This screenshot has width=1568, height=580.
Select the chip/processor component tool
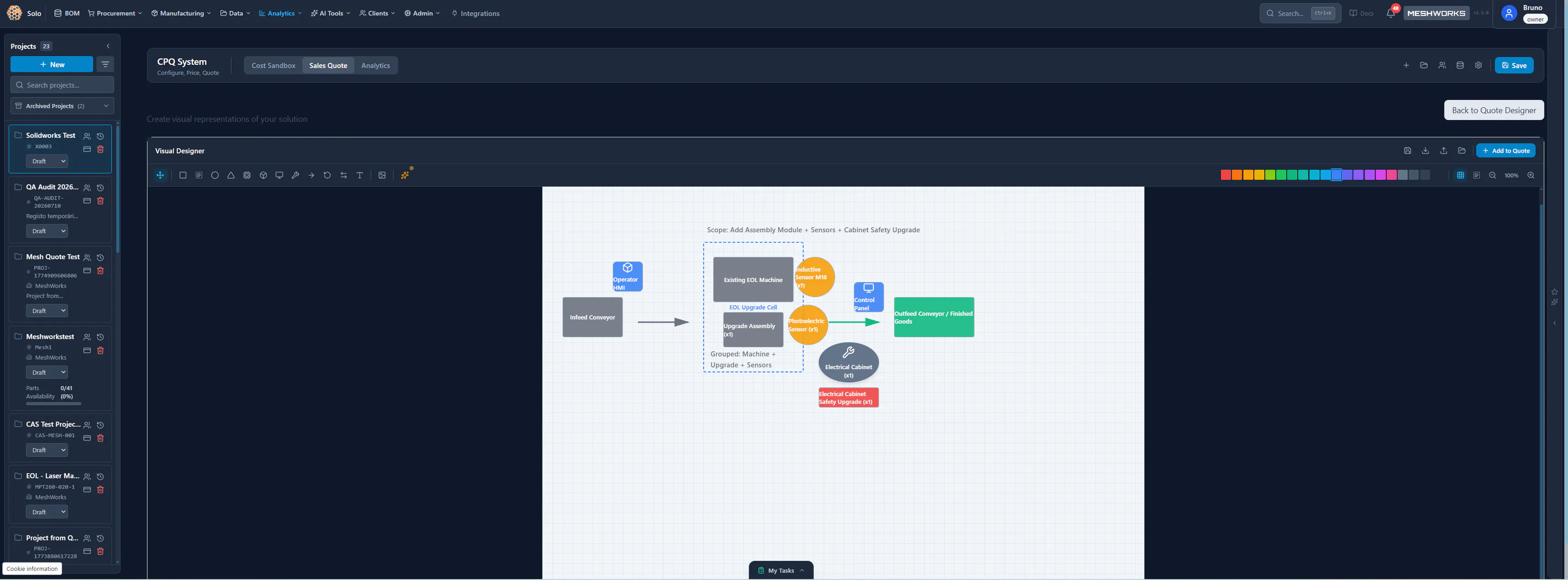(x=247, y=175)
